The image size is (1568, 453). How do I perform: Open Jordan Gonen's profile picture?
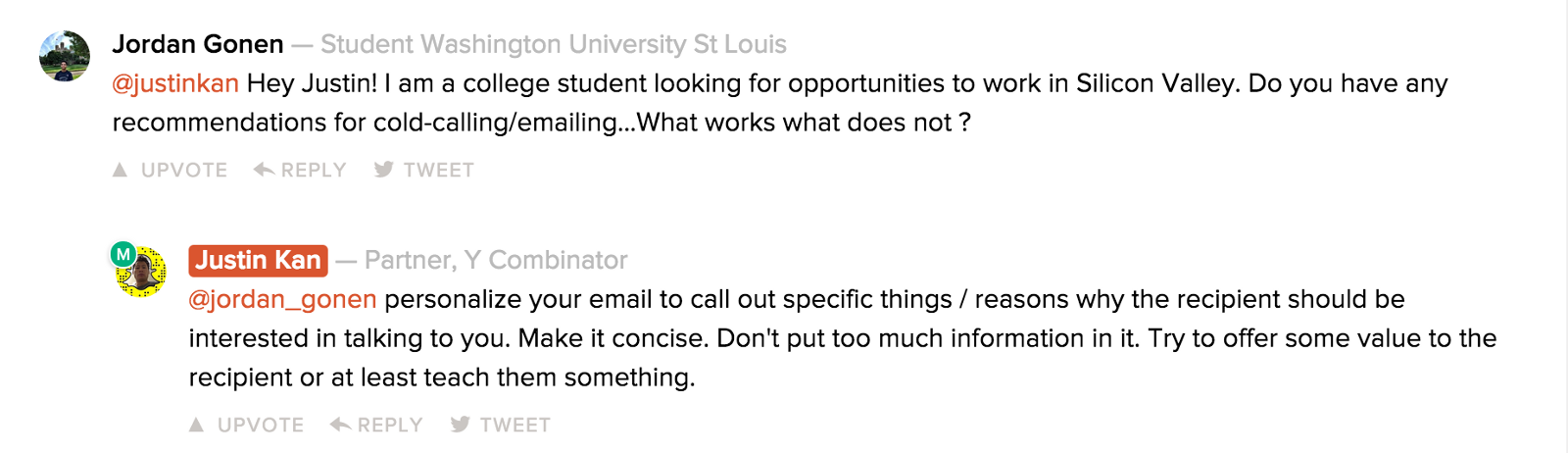[65, 56]
